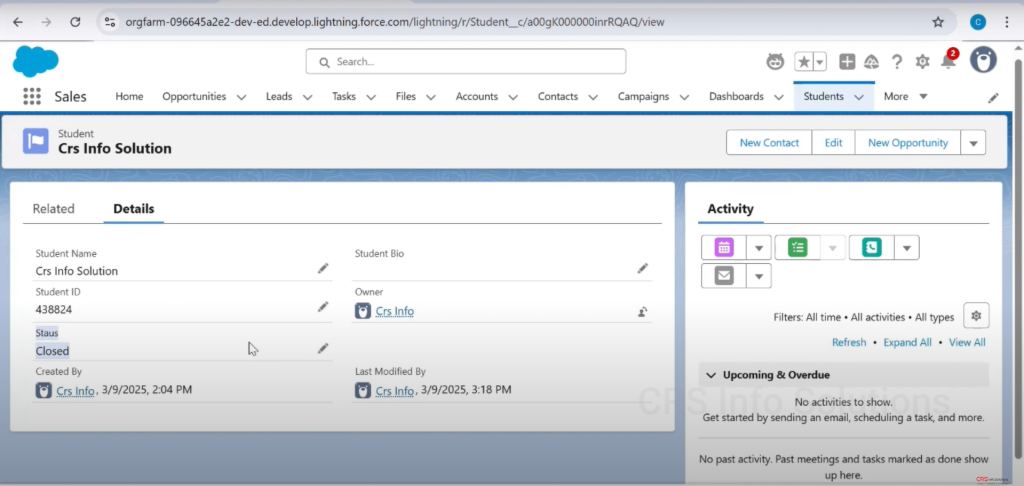Open the Setup gear icon
Viewport: 1024px width, 486px height.
[x=922, y=62]
